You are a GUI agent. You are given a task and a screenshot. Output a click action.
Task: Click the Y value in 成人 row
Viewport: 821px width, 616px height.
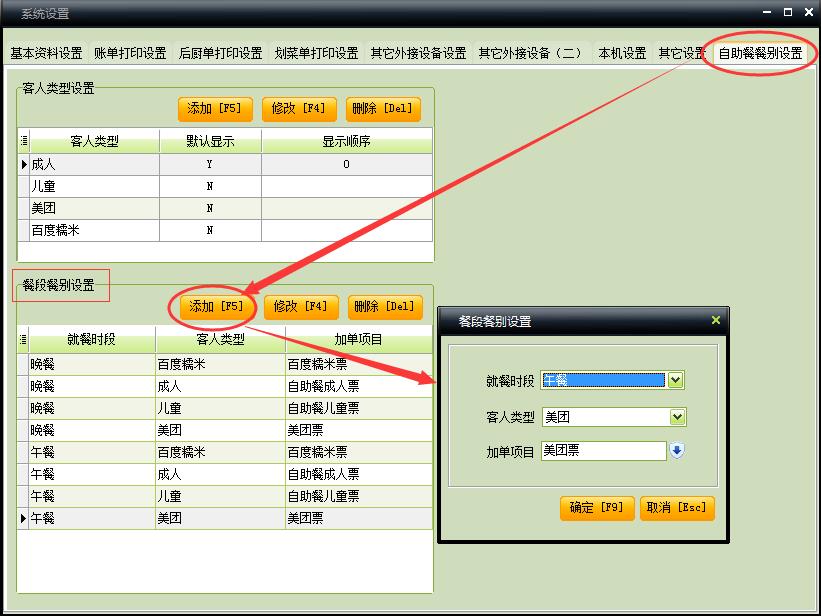[210, 164]
